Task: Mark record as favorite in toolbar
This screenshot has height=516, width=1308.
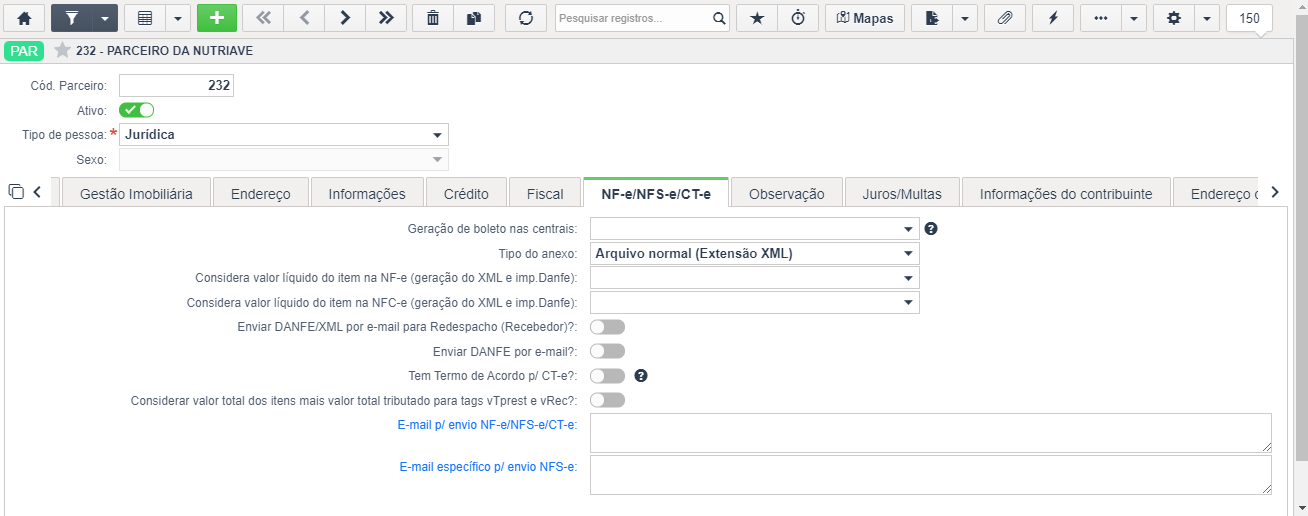Action: tap(756, 18)
